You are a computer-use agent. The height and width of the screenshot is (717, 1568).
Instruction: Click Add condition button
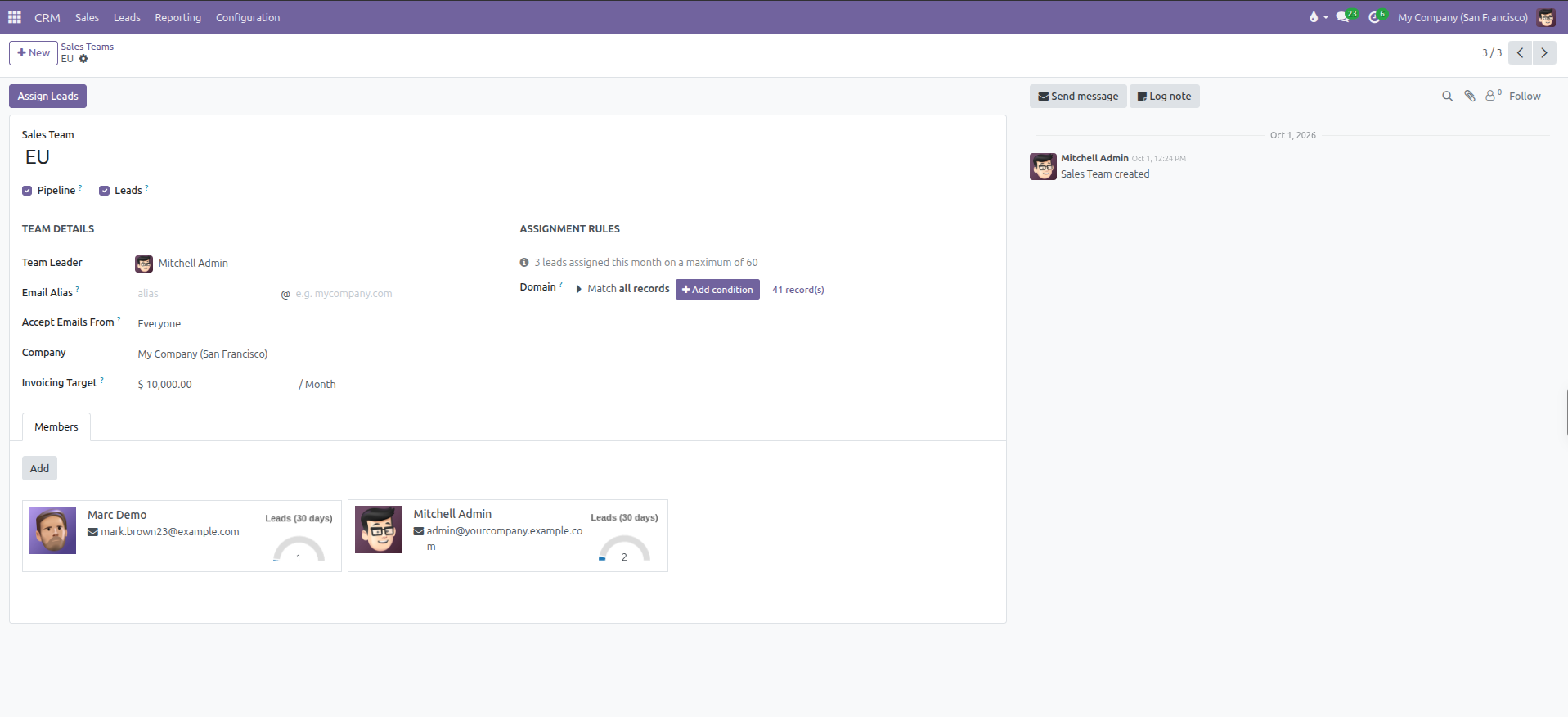717,290
